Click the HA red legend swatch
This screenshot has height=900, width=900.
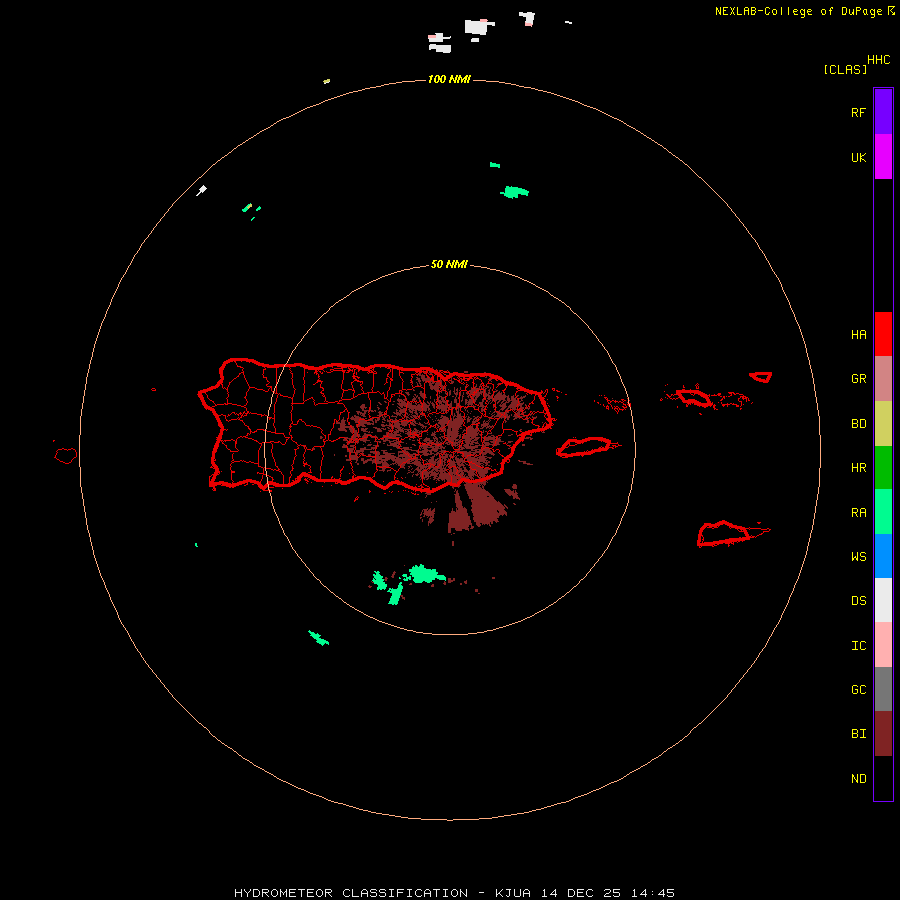coord(883,334)
